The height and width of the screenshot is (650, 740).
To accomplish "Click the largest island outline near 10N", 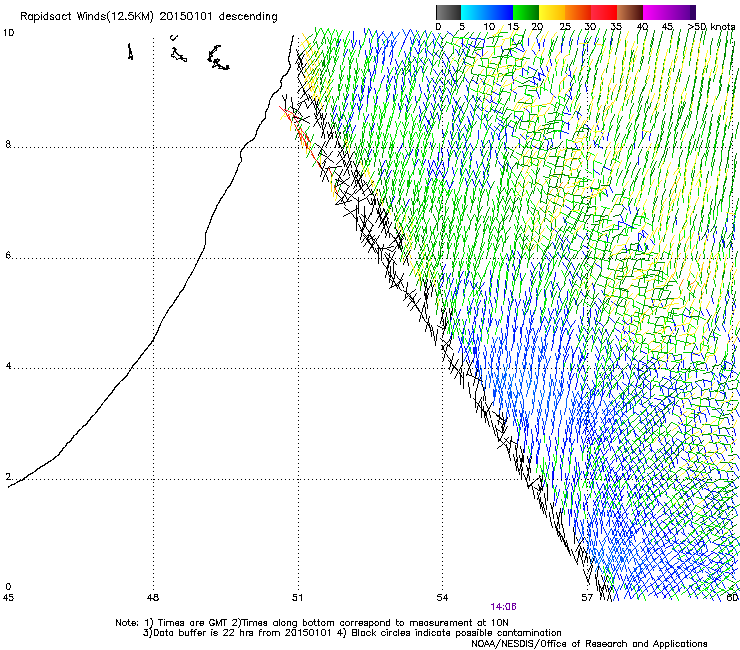I will [218, 58].
